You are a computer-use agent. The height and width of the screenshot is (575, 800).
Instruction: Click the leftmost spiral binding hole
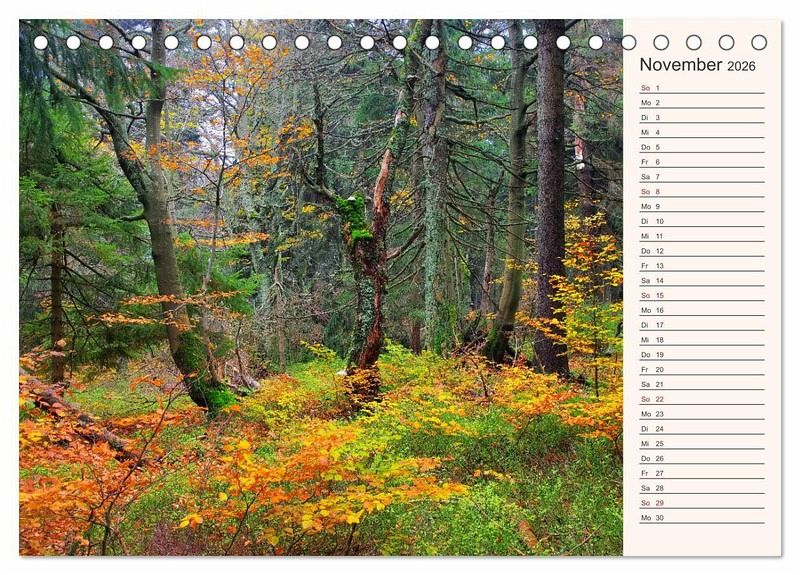coord(41,43)
